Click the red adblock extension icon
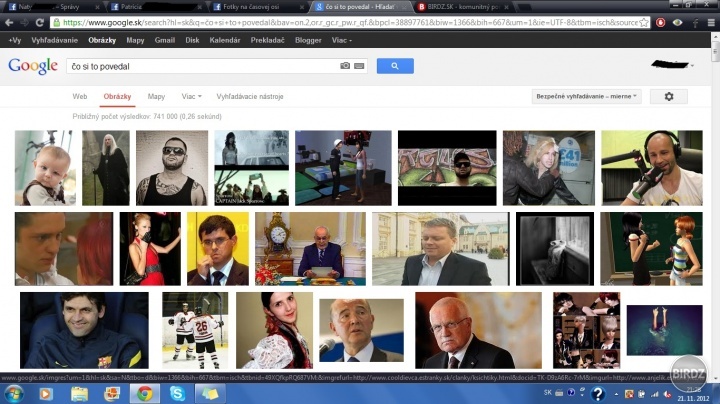Viewport: 720px width, 404px height. click(660, 22)
